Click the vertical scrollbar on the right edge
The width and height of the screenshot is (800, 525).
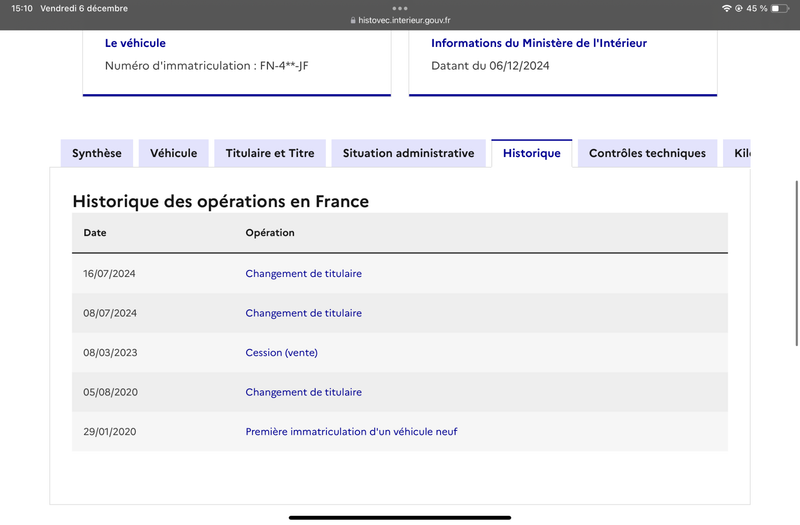(x=796, y=263)
